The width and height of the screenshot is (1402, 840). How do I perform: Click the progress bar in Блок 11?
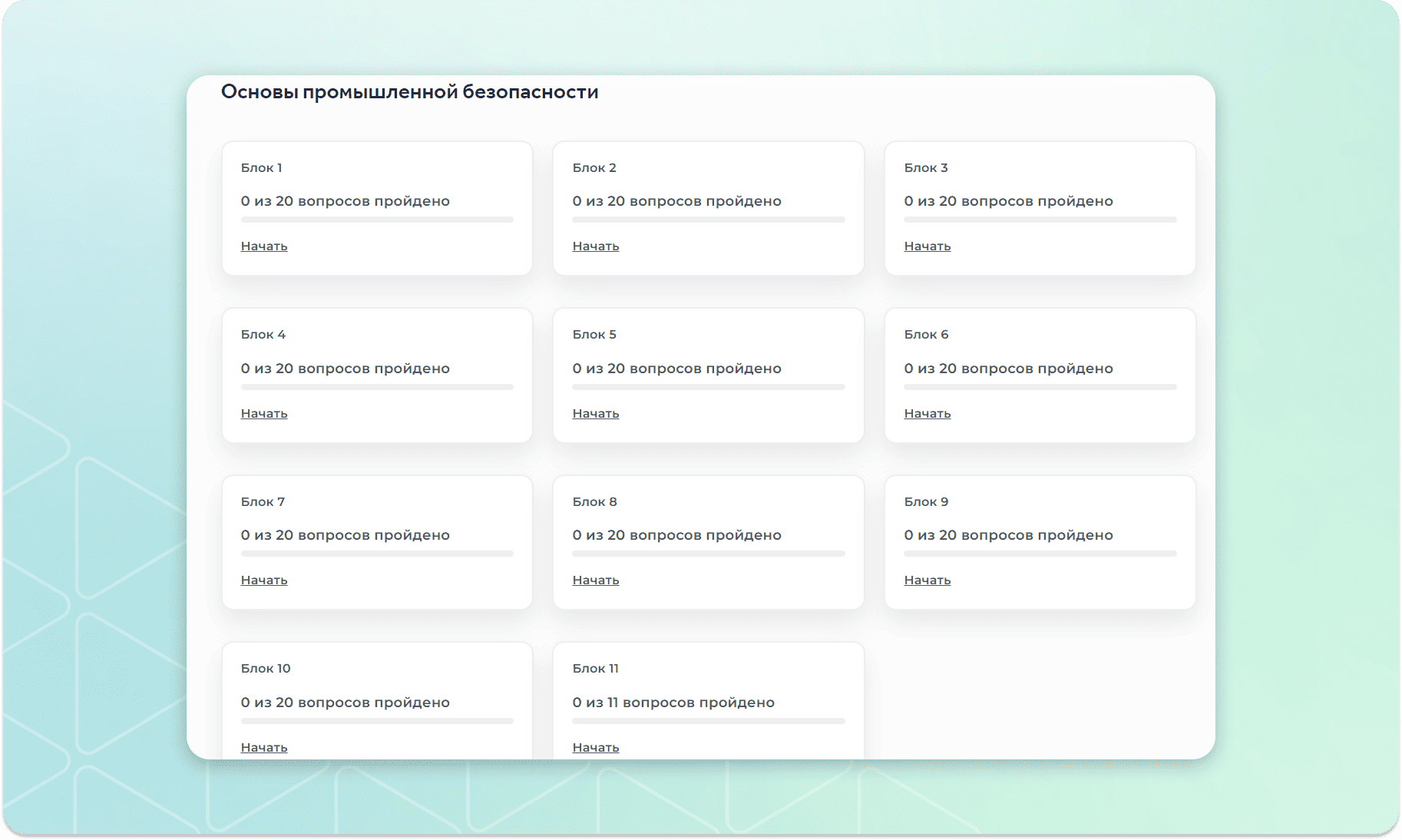pos(708,721)
